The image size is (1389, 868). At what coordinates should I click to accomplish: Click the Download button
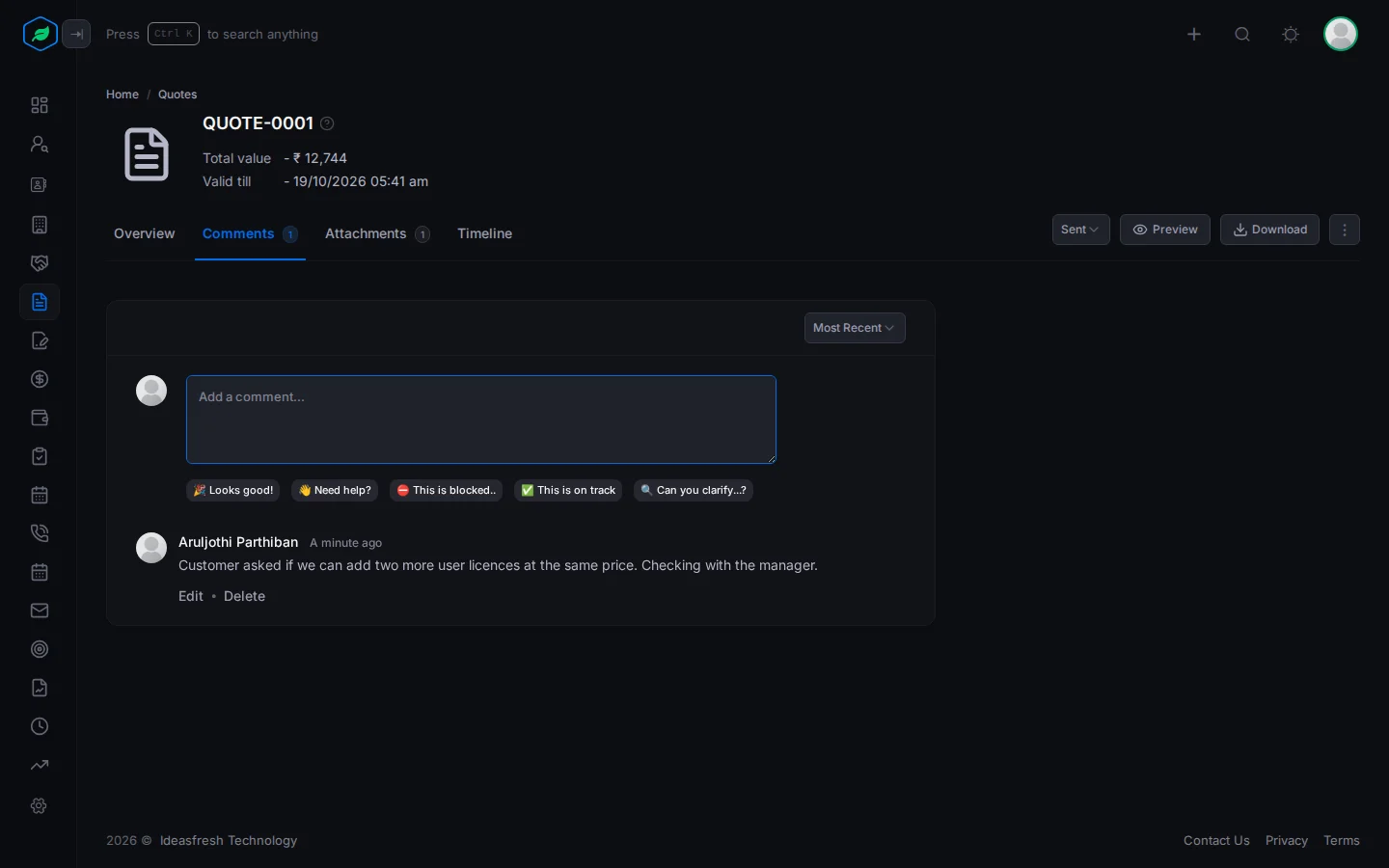coord(1269,230)
